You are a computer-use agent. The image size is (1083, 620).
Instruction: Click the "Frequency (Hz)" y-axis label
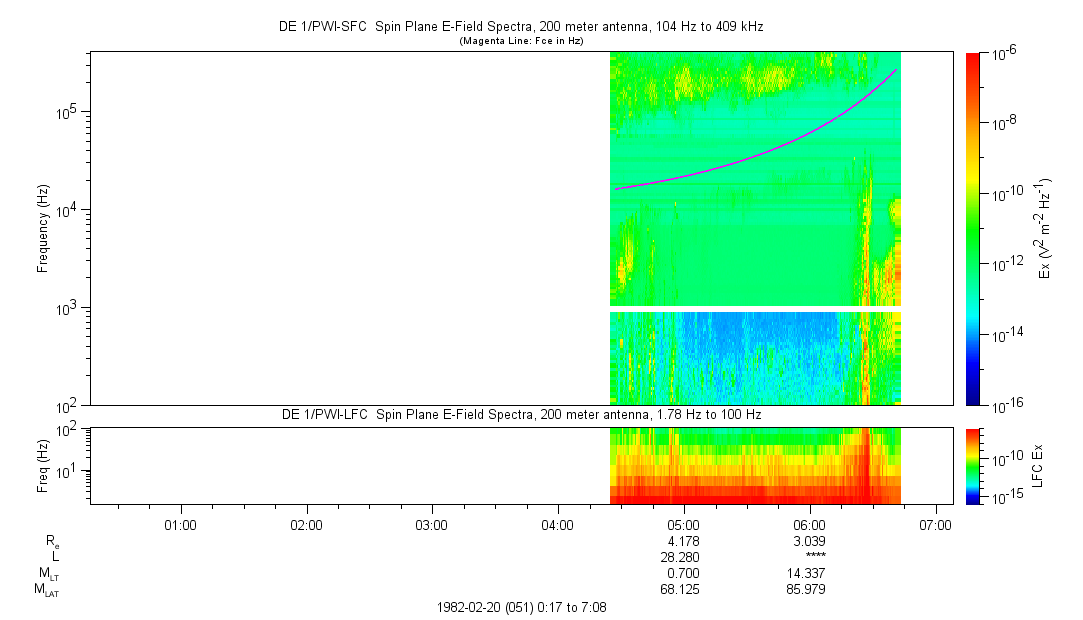point(43,228)
